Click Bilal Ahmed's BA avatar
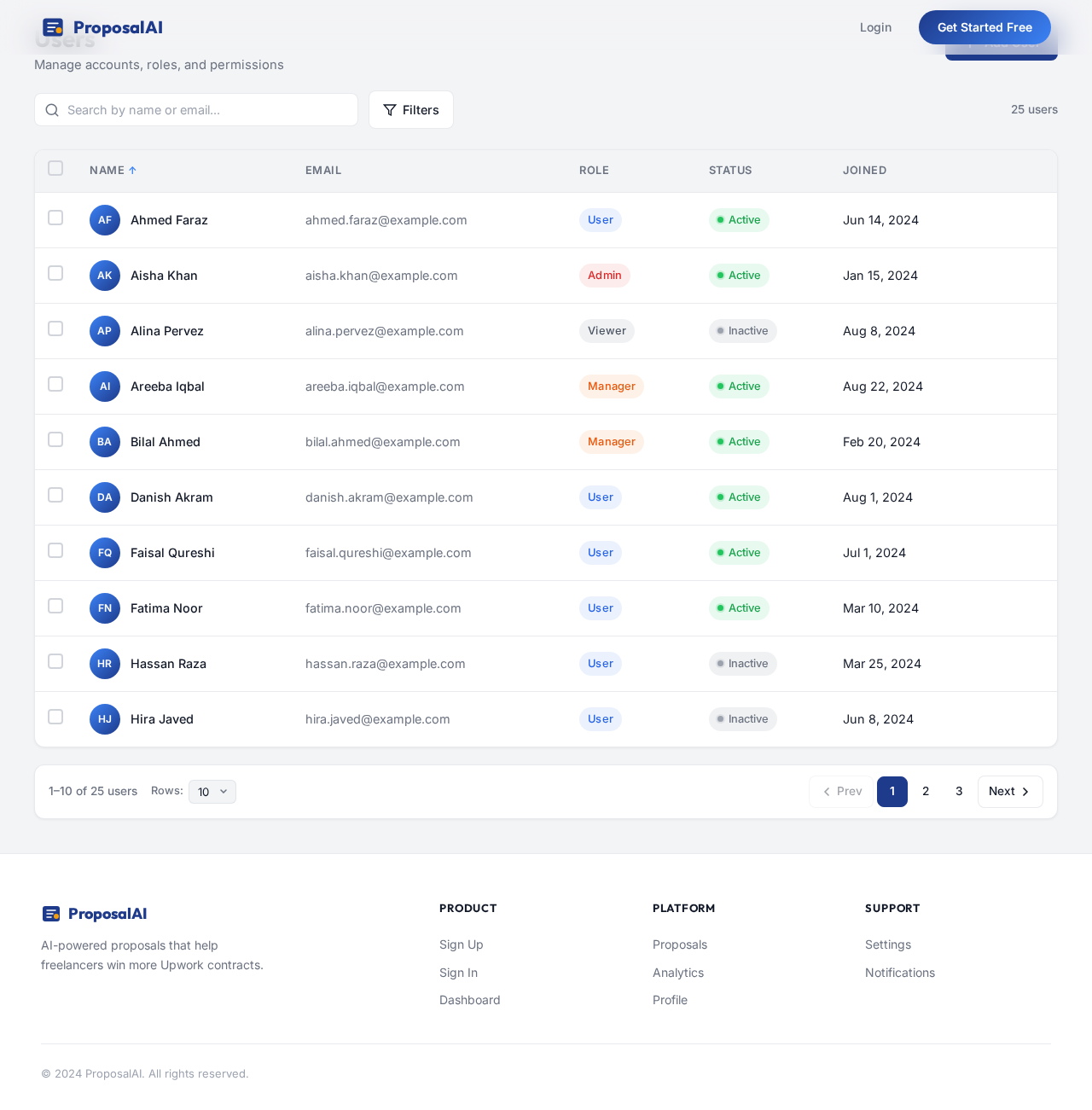Image resolution: width=1092 pixels, height=1110 pixels. (105, 442)
